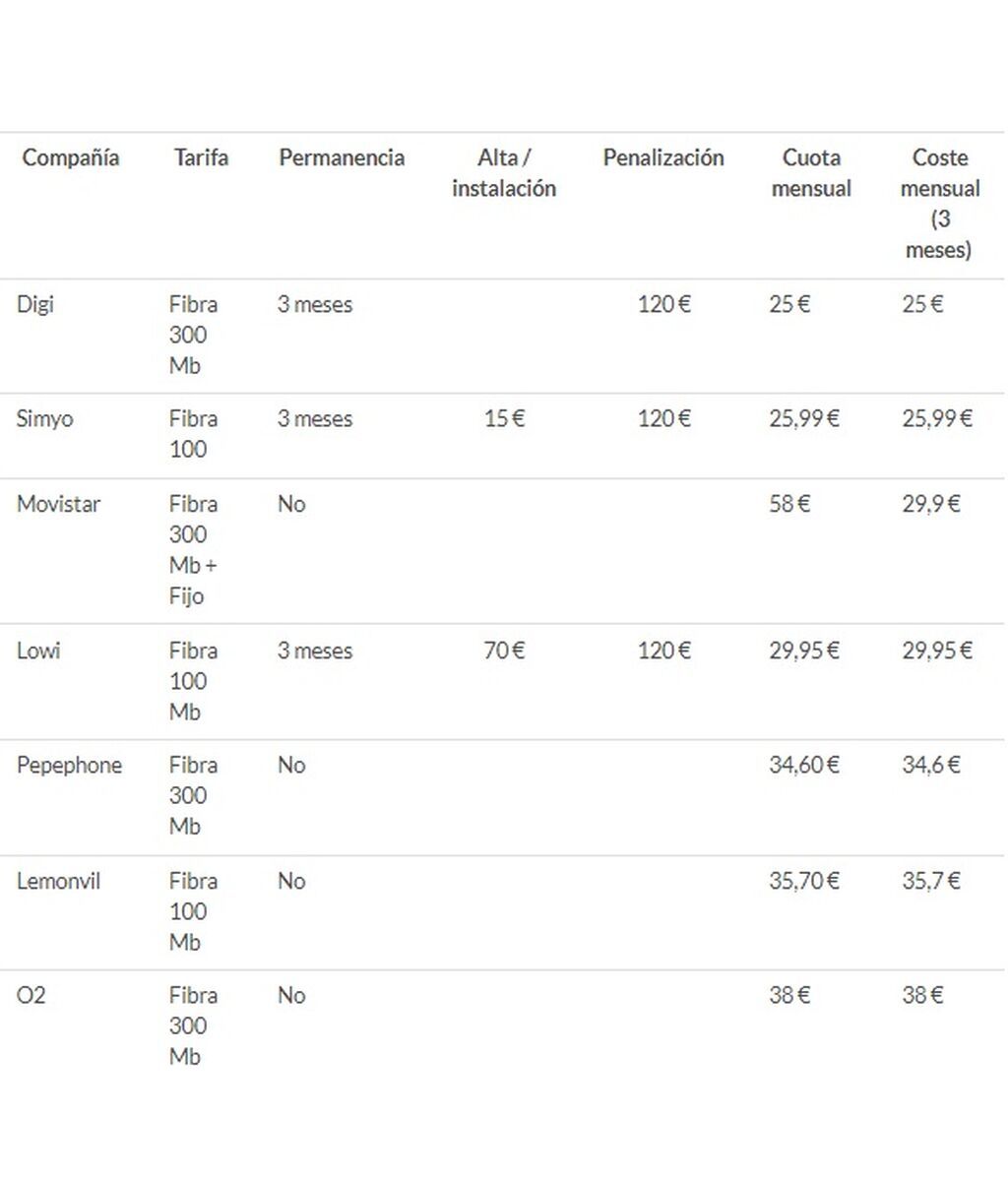The width and height of the screenshot is (1008, 1179).
Task: Click the Compañía column header
Action: click(x=71, y=157)
